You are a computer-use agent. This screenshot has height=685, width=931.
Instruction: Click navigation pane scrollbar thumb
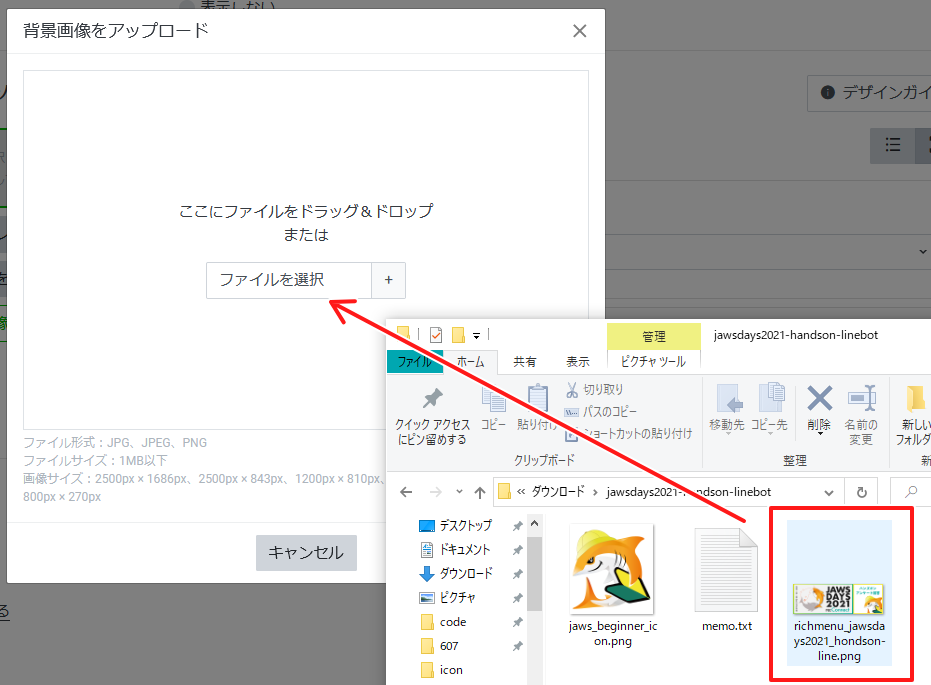(x=534, y=574)
